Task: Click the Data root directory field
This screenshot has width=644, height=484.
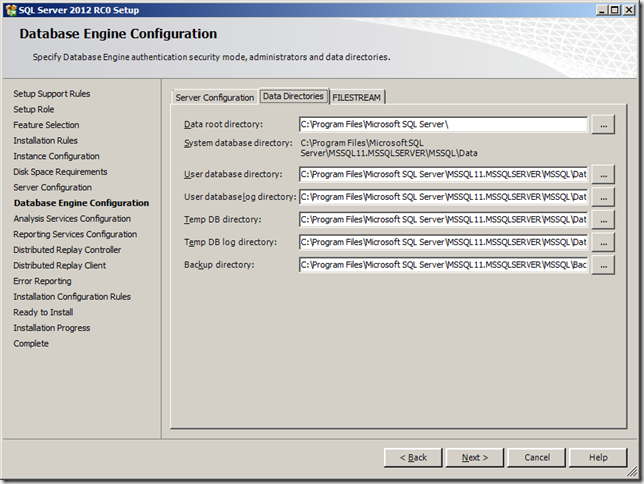Action: tap(443, 124)
